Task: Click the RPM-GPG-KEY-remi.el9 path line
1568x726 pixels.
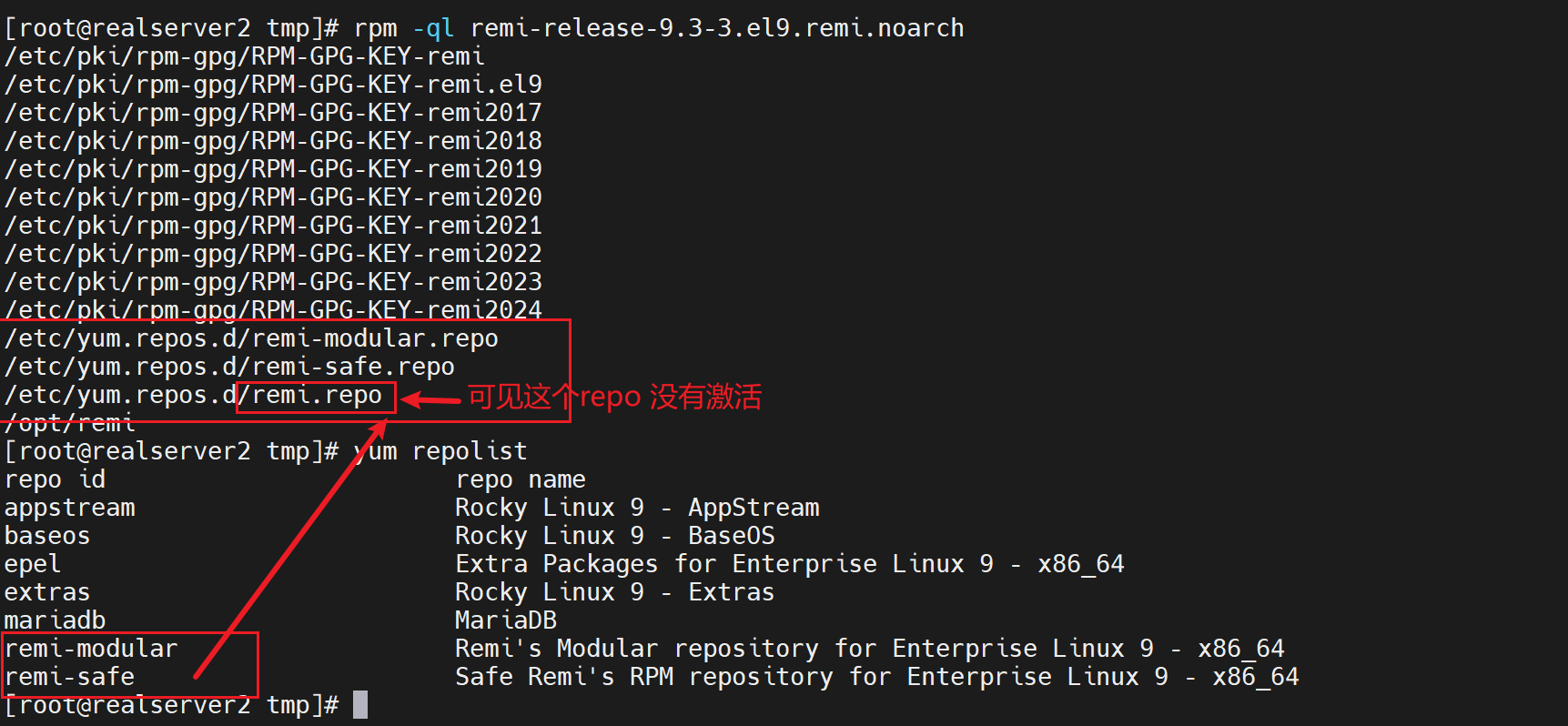Action: 273,85
